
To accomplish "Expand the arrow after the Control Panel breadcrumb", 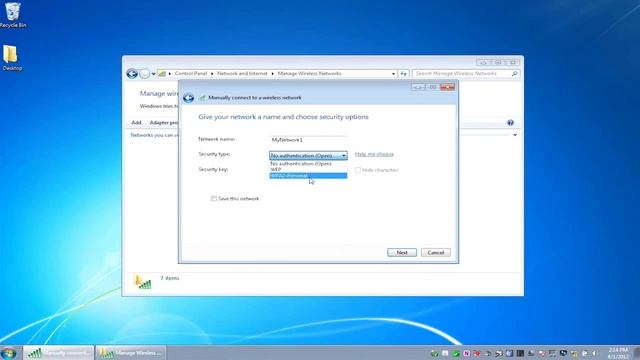I will click(212, 73).
